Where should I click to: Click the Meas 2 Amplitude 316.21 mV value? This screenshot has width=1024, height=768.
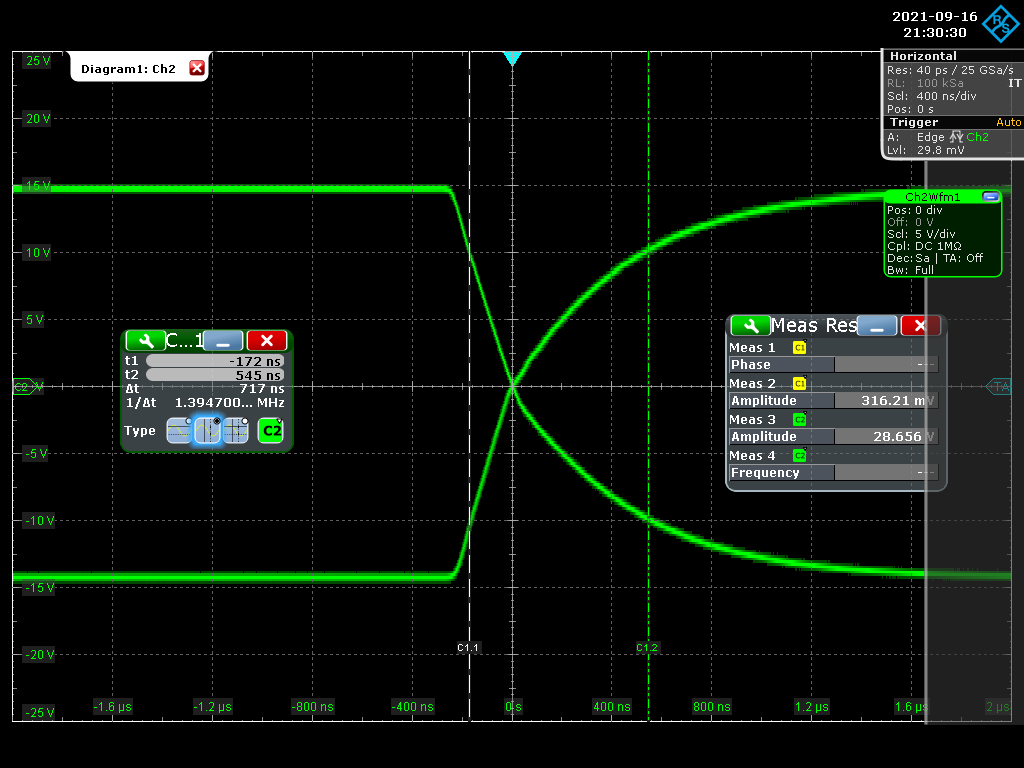click(x=886, y=400)
